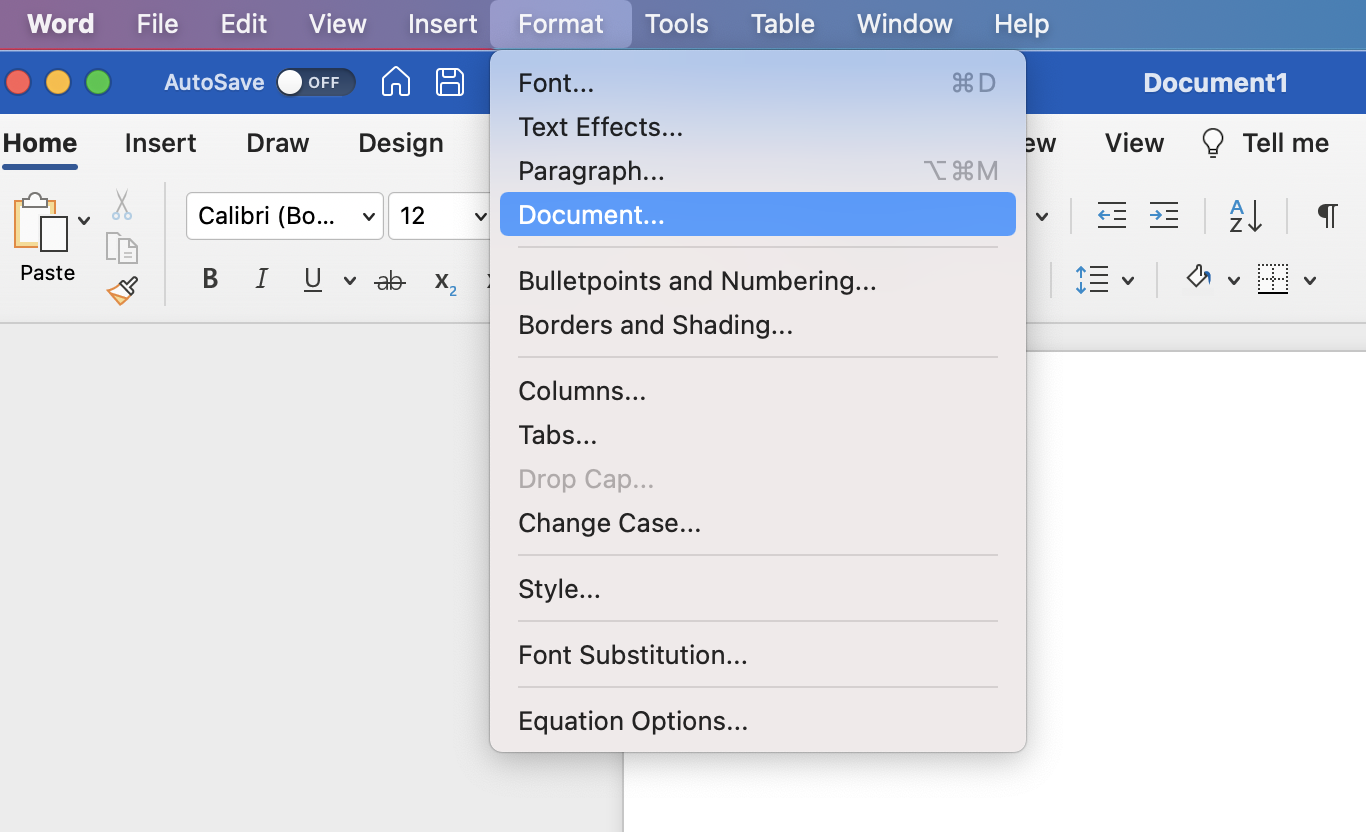Image resolution: width=1366 pixels, height=832 pixels.
Task: Click the Save floppy disk icon
Action: (450, 82)
